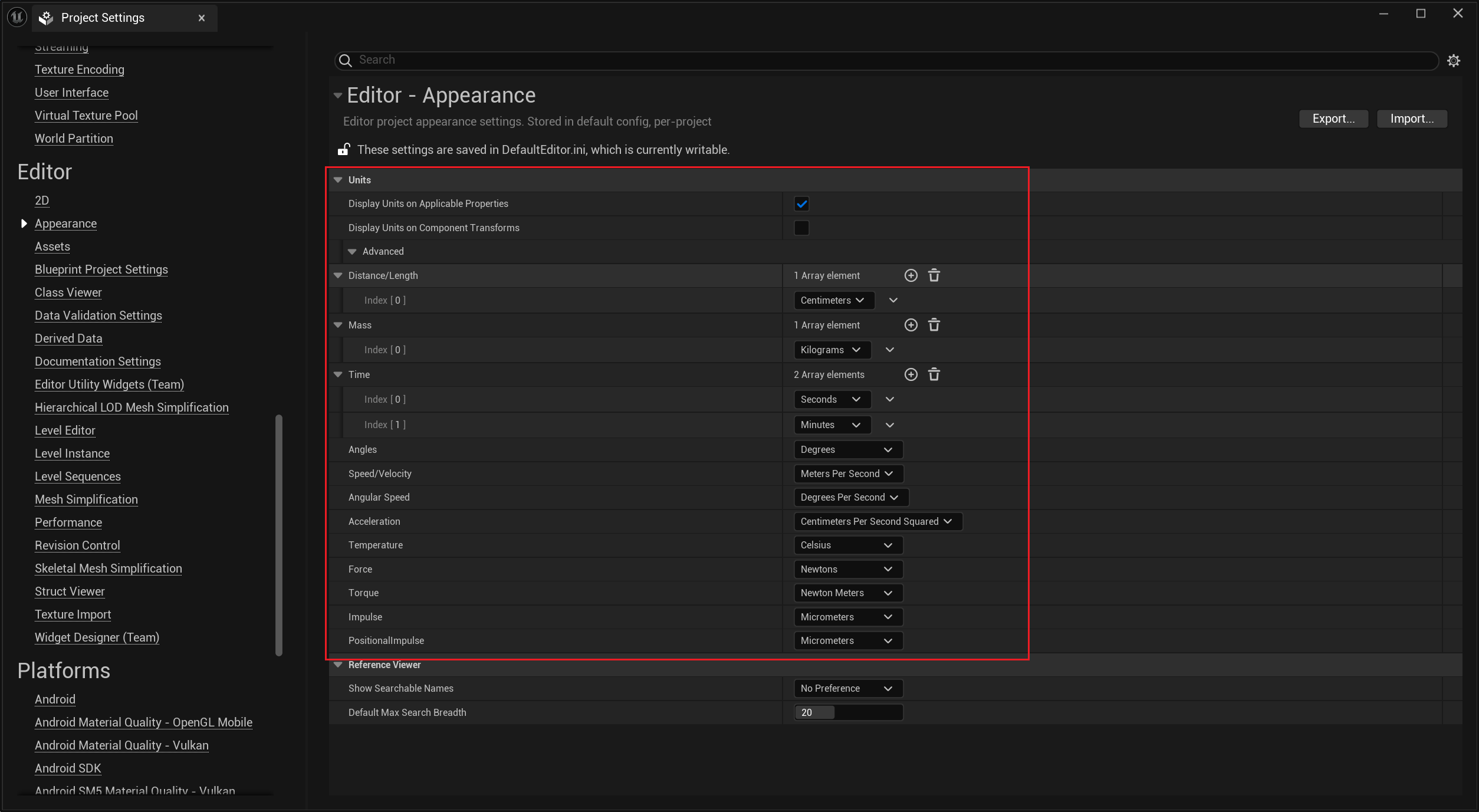The image size is (1479, 812).
Task: Empty the Time array with trash icon
Action: pyautogui.click(x=934, y=374)
